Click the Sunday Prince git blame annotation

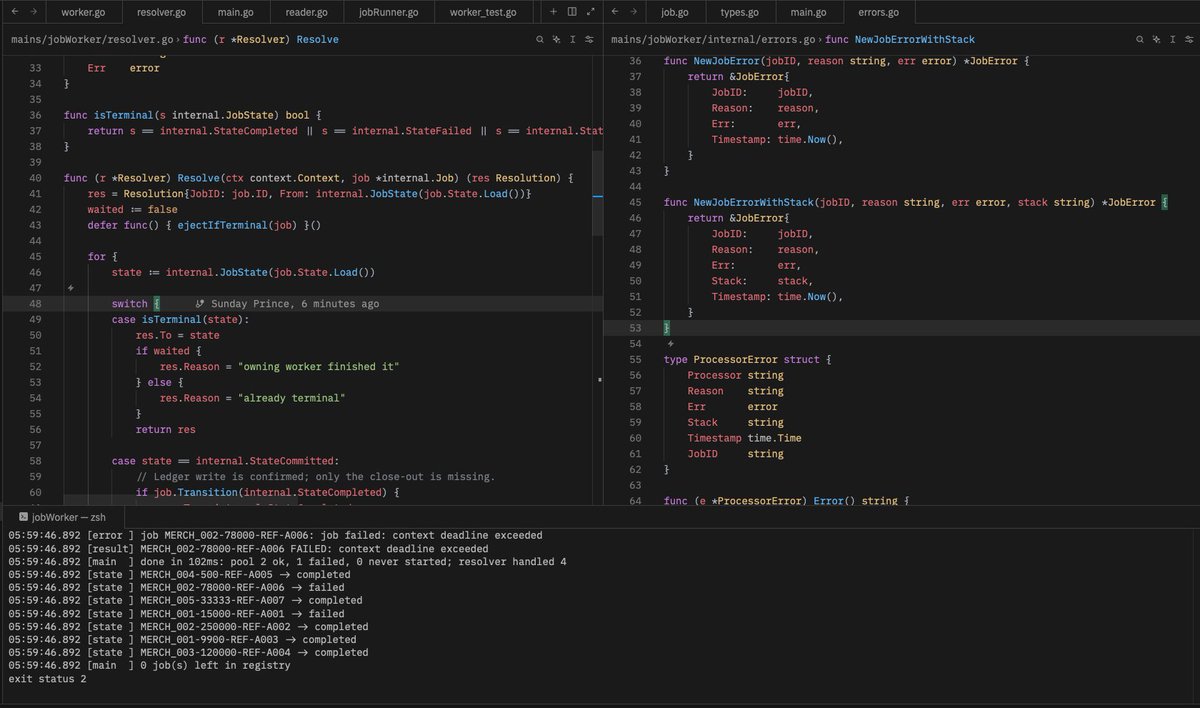point(287,304)
